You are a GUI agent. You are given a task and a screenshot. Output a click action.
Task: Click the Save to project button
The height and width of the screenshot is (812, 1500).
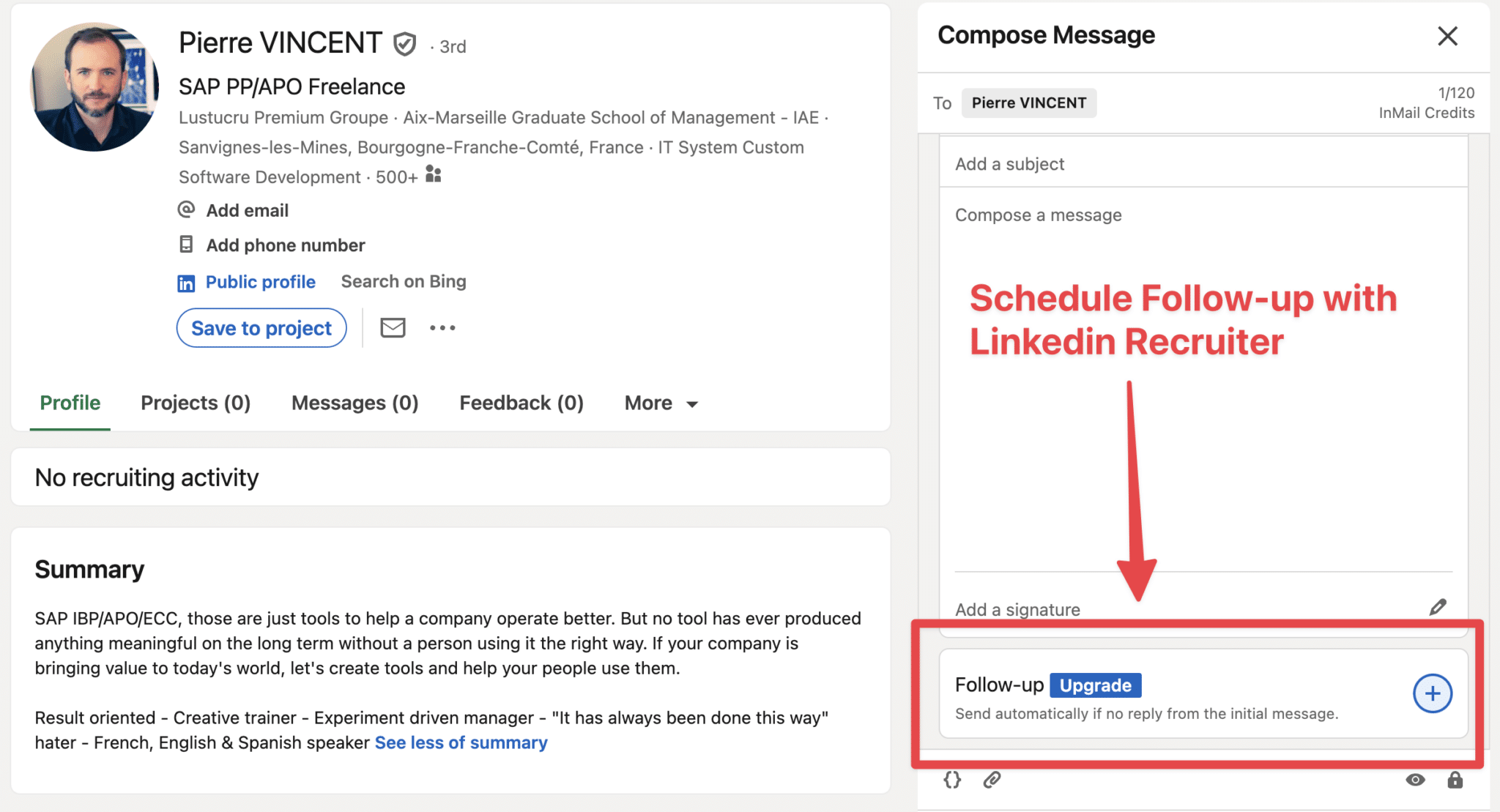click(x=261, y=327)
